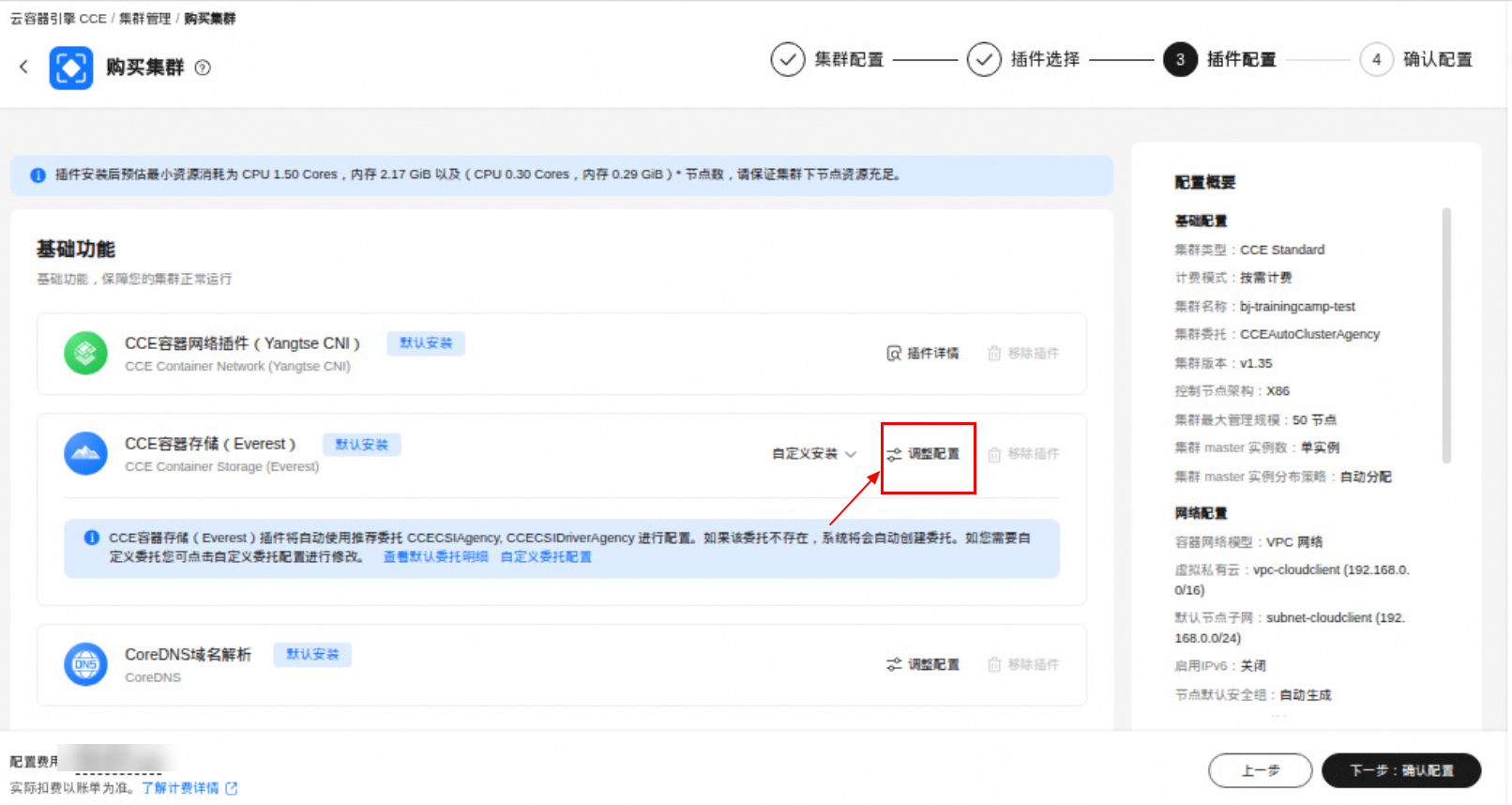Click the 配置概要 panel scrollbar
Viewport: 1512px width, 805px height.
click(x=1446, y=336)
